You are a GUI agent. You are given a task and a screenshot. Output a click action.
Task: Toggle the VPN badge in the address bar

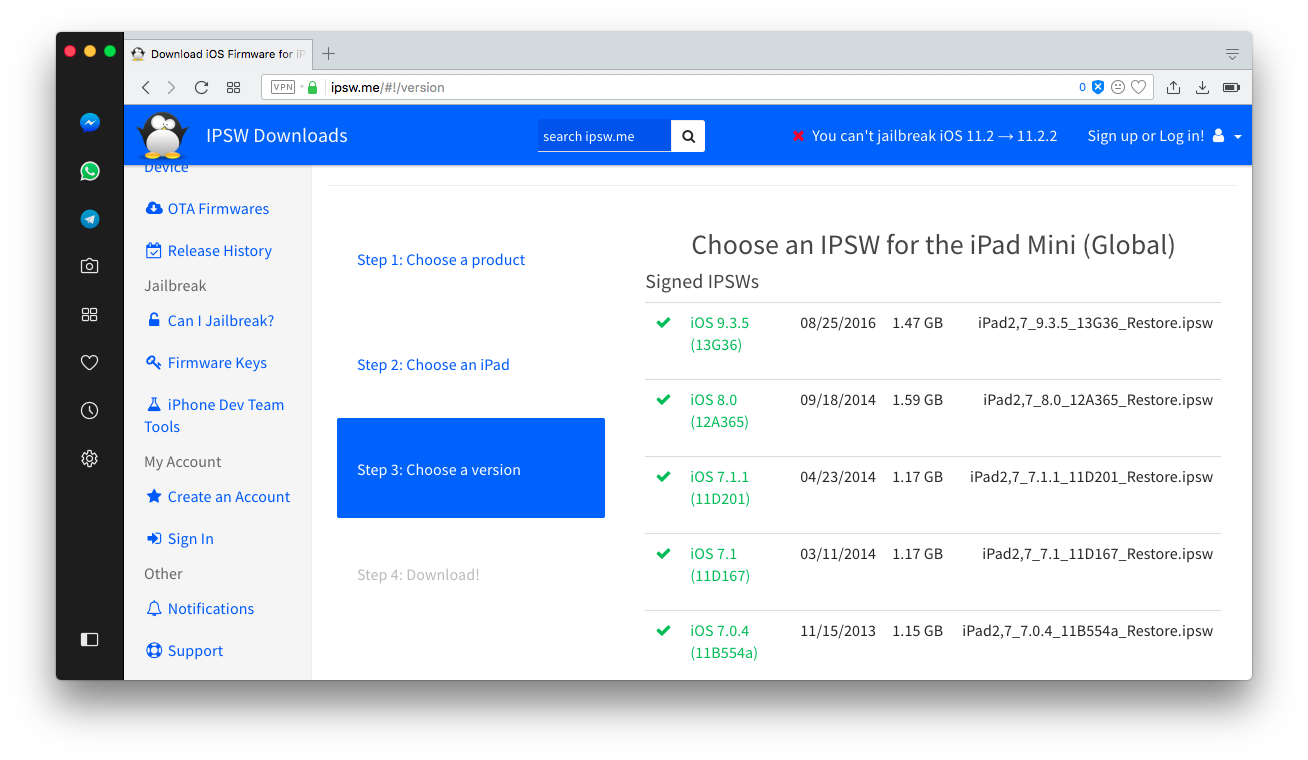click(283, 87)
